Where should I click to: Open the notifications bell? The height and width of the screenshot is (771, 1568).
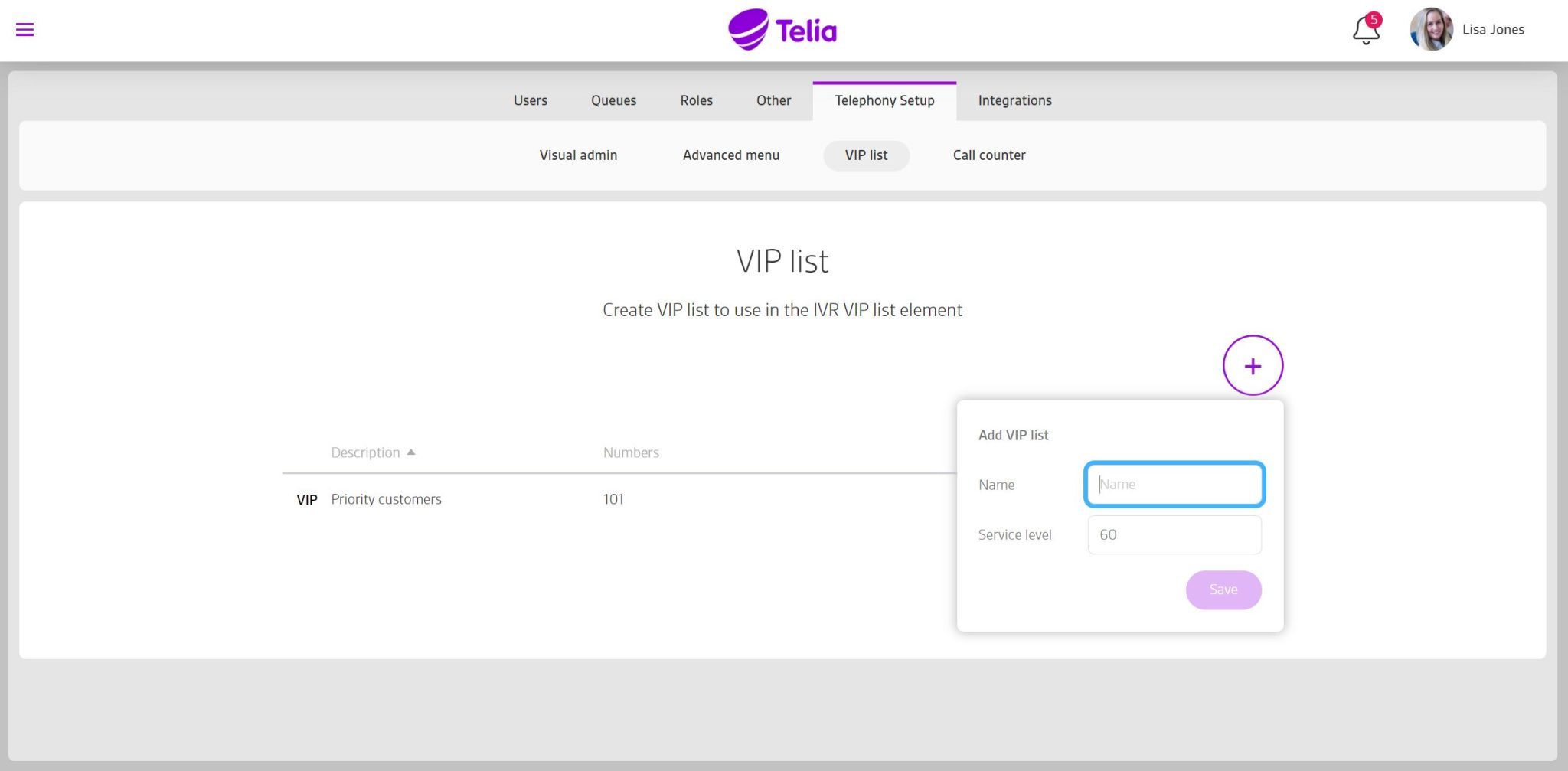pos(1366,30)
